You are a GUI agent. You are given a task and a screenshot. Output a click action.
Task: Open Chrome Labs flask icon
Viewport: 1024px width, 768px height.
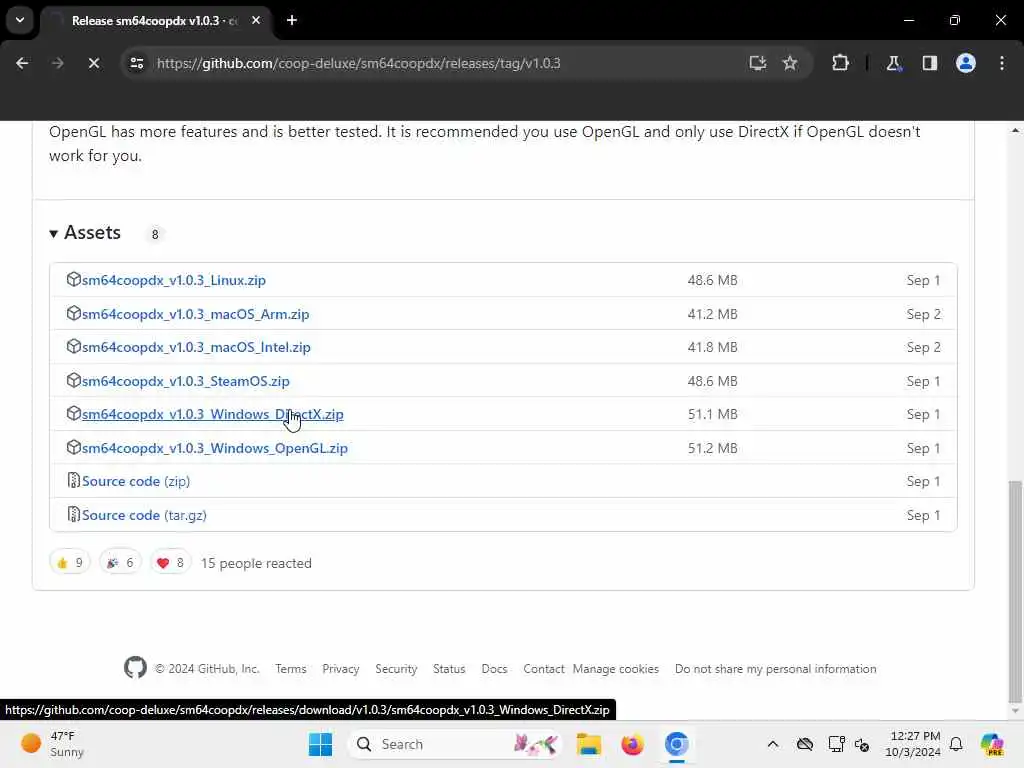pyautogui.click(x=893, y=63)
